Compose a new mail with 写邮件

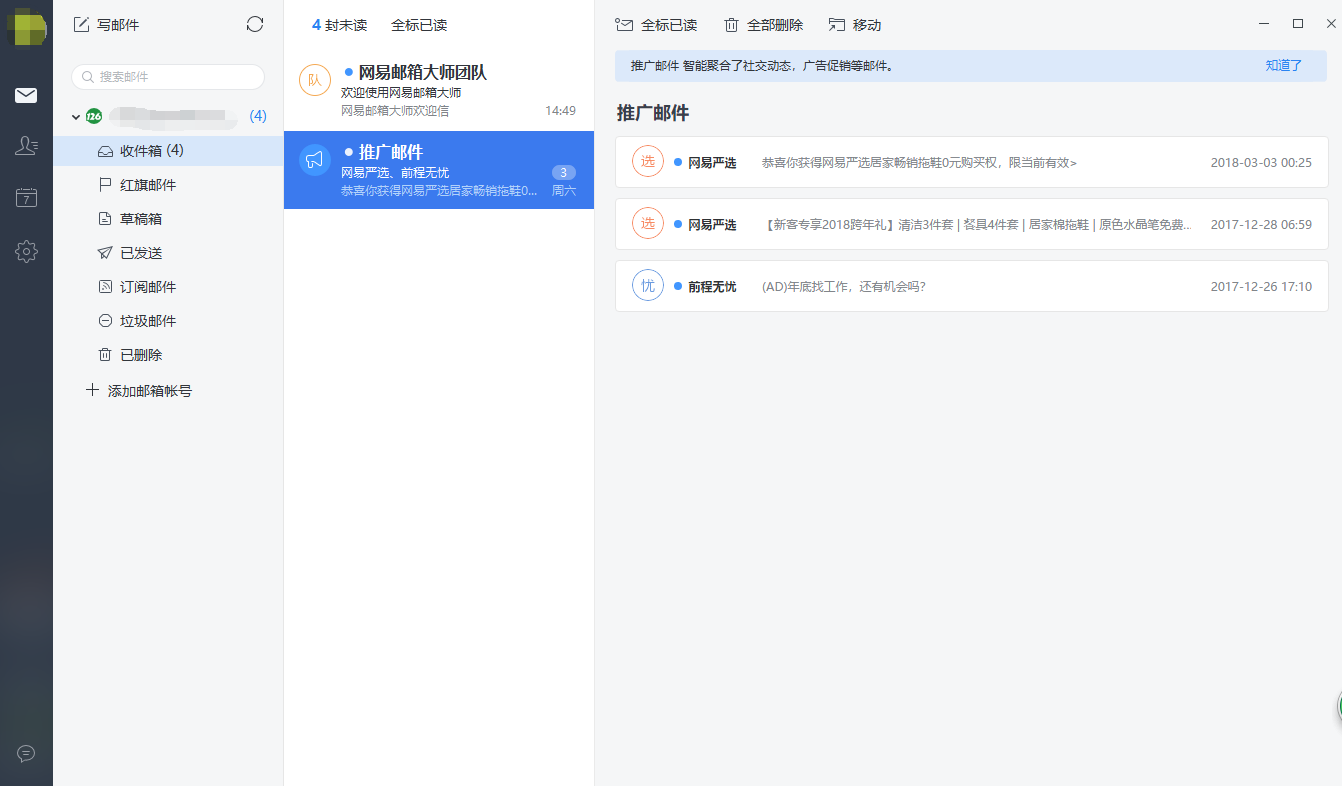click(106, 25)
